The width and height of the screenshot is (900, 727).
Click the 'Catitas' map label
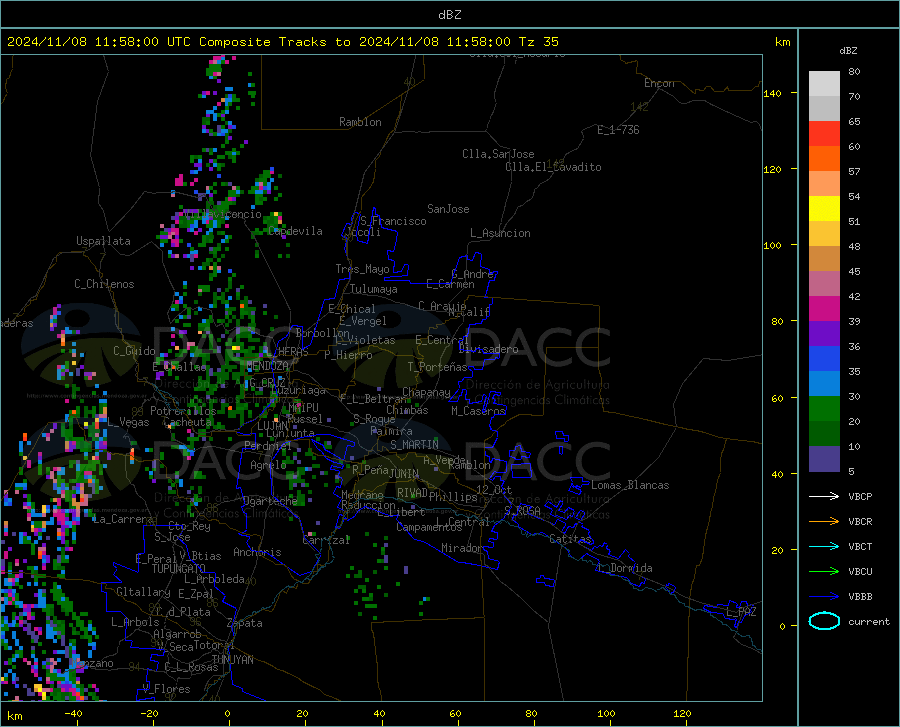(570, 539)
